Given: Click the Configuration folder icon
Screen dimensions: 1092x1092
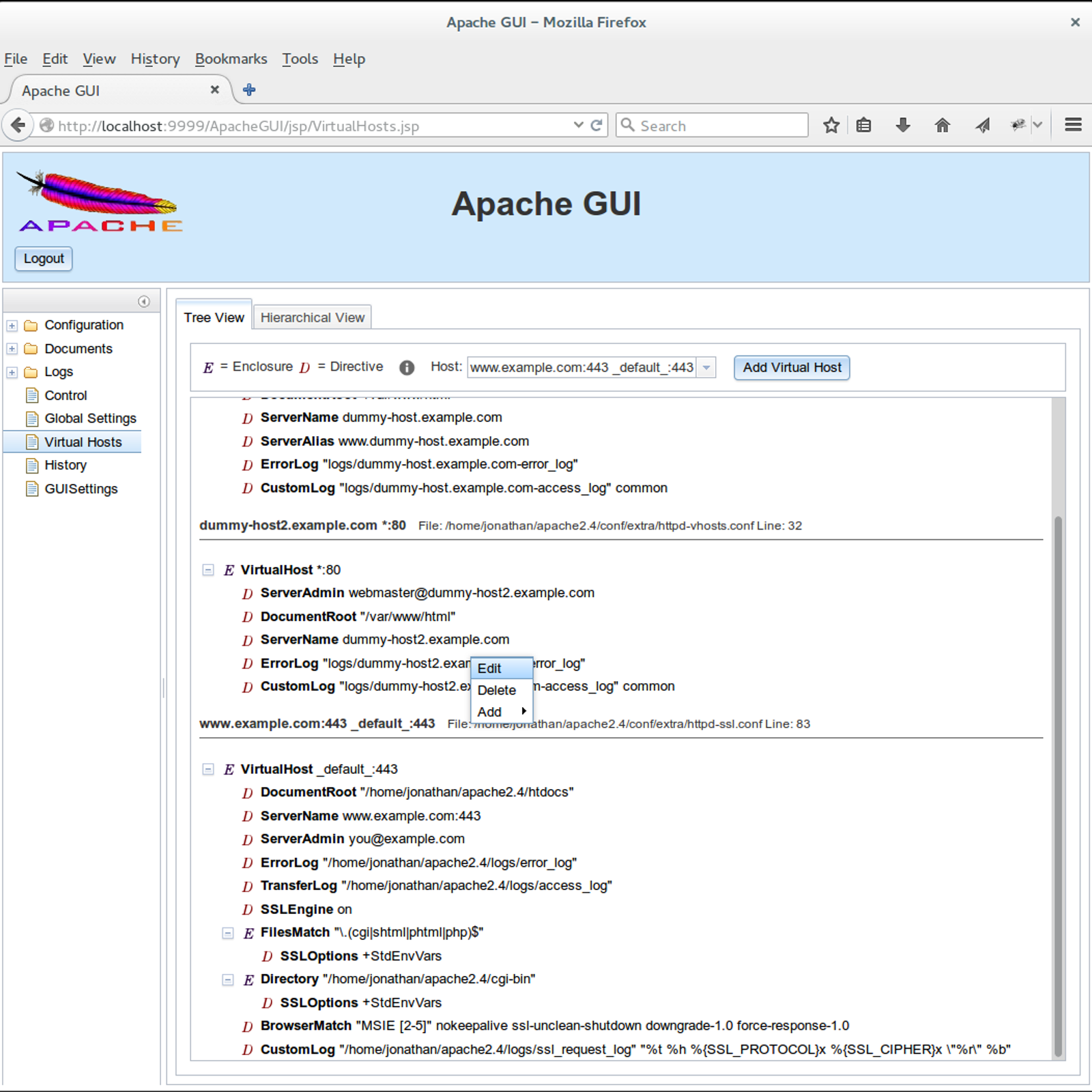Looking at the screenshot, I should coord(31,326).
